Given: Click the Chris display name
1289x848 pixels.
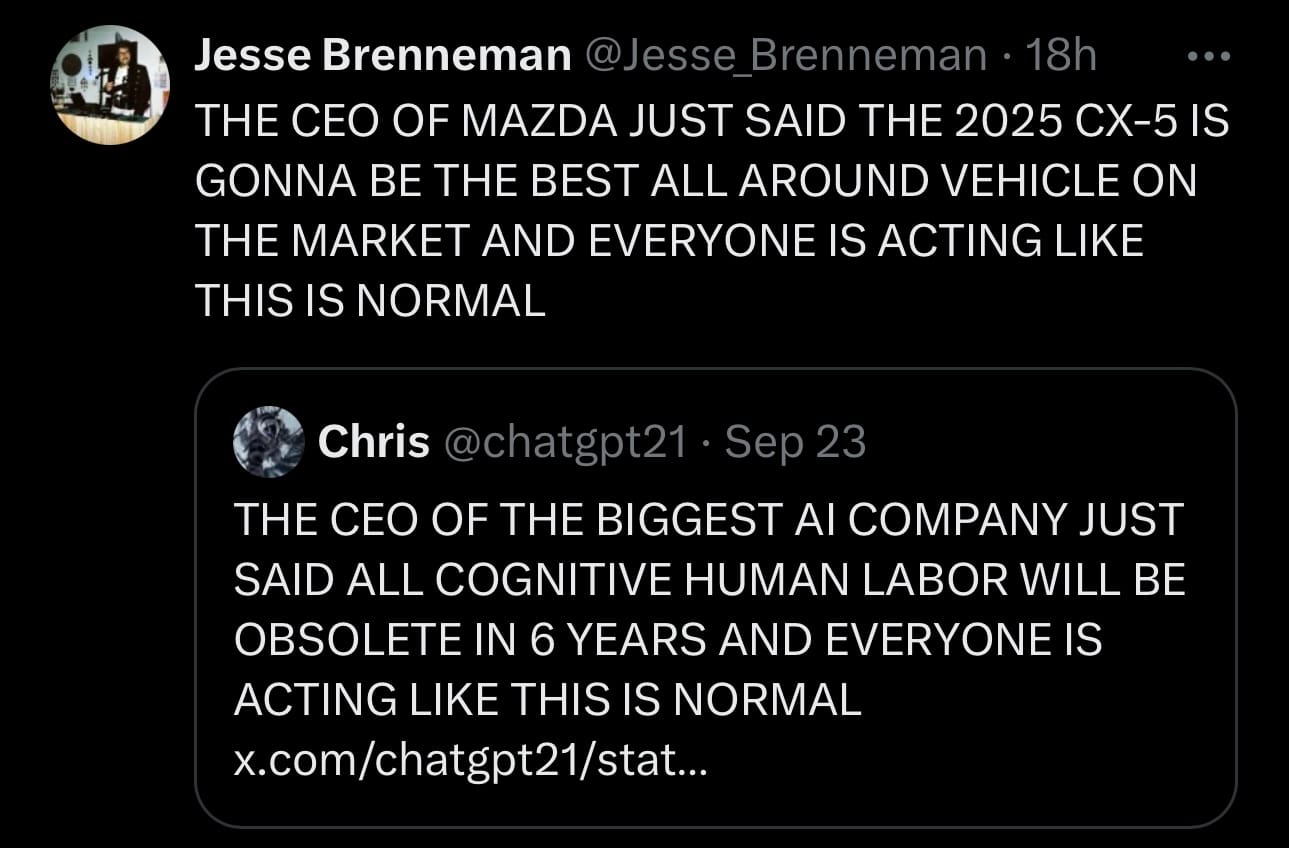Looking at the screenshot, I should coord(373,442).
